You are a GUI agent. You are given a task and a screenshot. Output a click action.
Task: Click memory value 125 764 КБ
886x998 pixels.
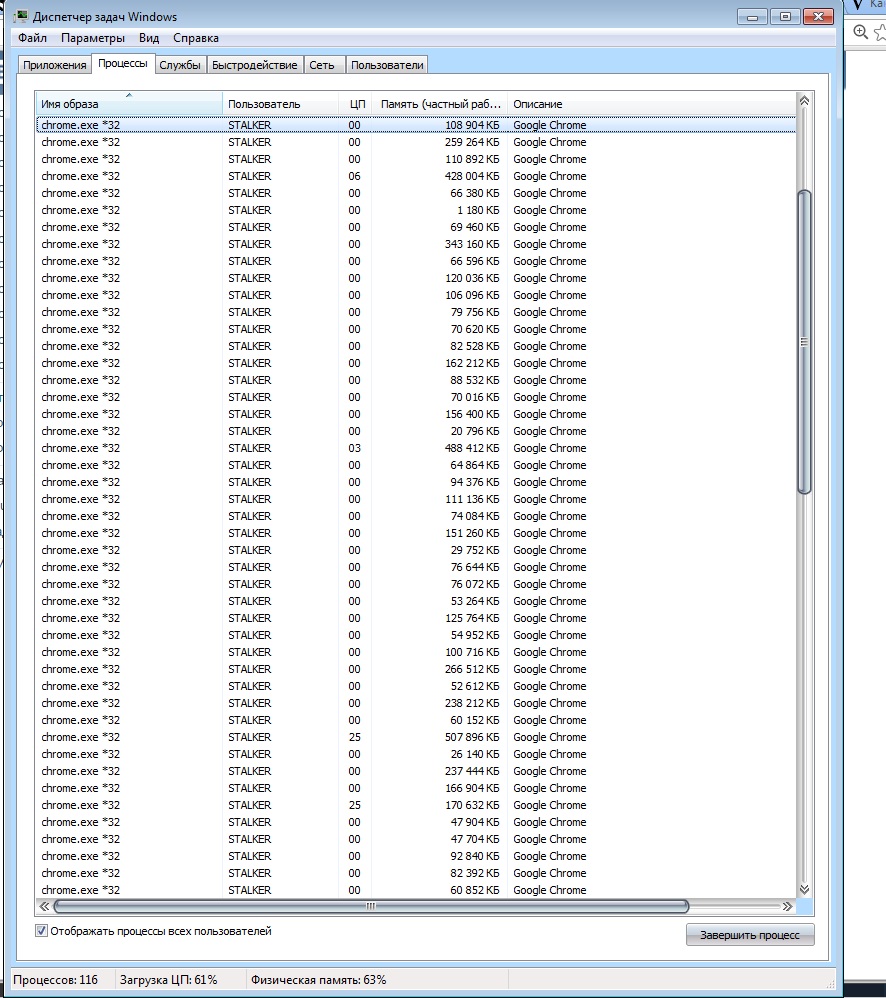(x=472, y=618)
